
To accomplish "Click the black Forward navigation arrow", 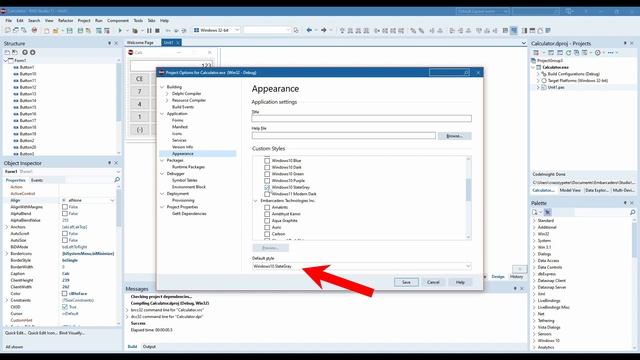I will (x=324, y=30).
